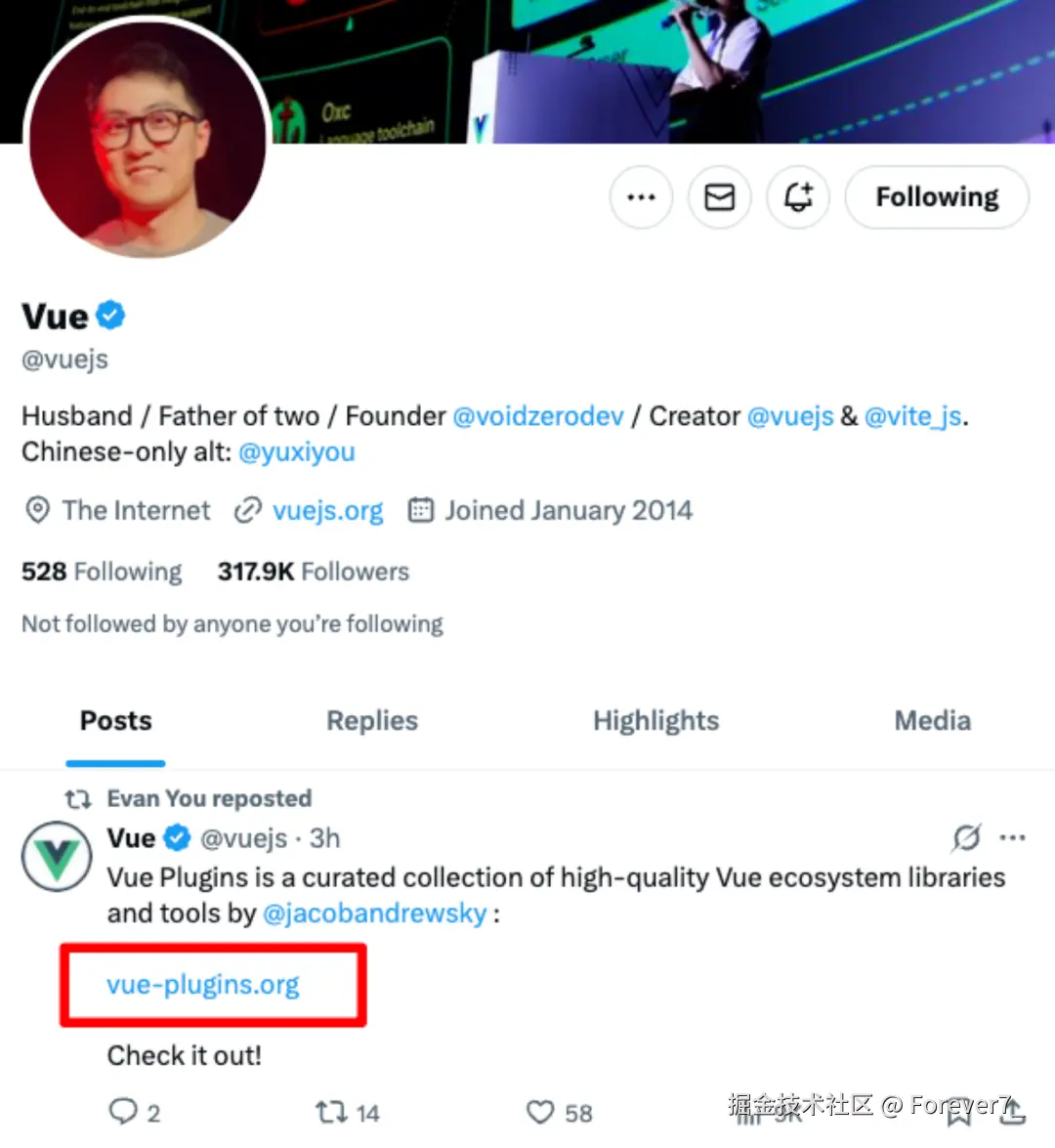Screen dimensions: 1055x1148
Task: Open the @jacobandrewsky mention in the post
Action: pos(374,914)
